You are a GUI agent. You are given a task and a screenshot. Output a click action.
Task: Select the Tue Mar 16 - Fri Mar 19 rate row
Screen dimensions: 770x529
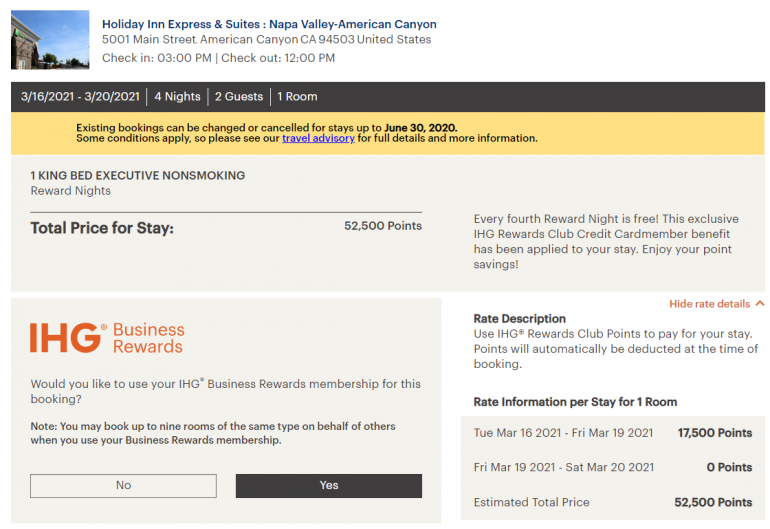point(612,433)
